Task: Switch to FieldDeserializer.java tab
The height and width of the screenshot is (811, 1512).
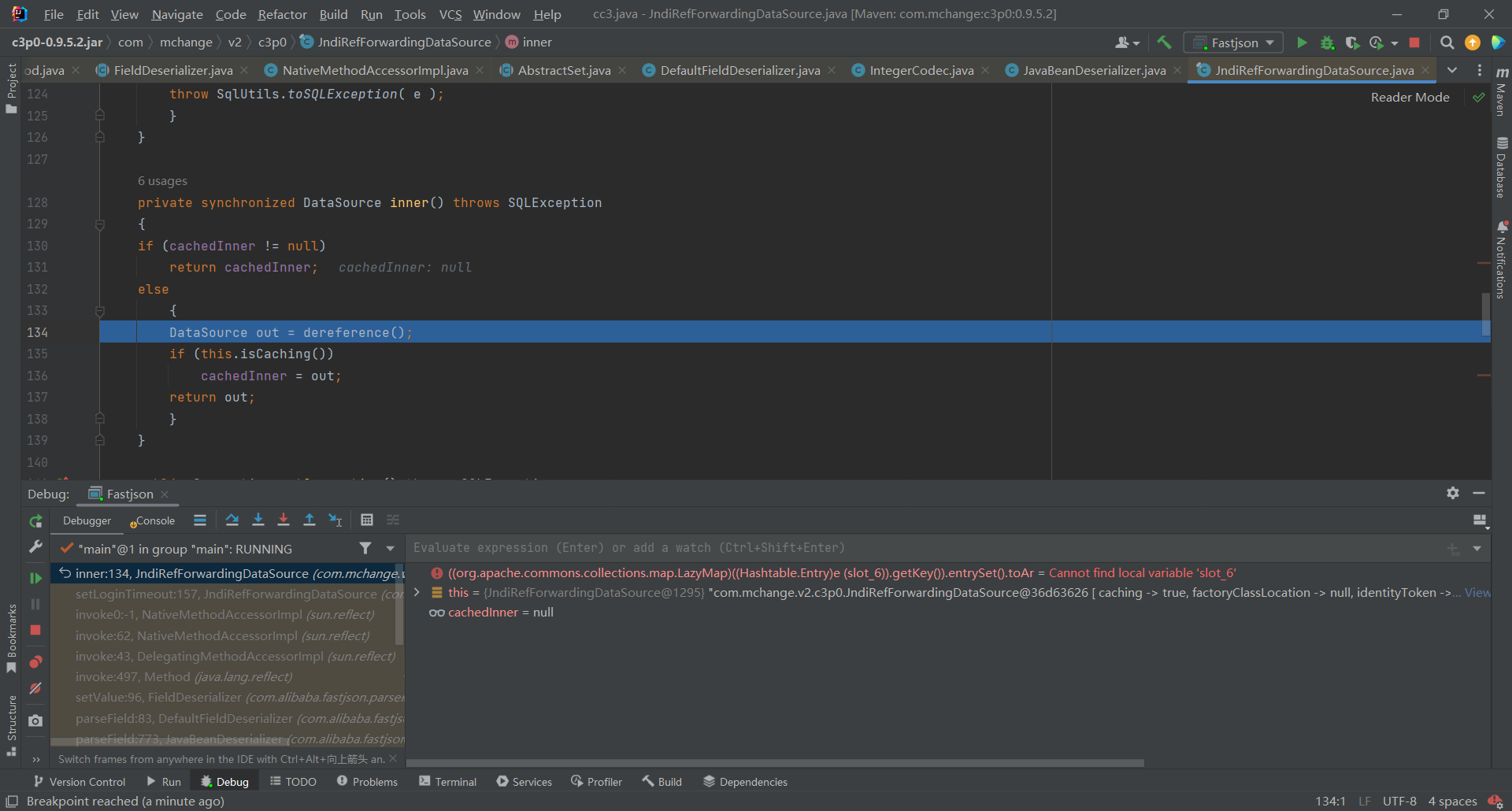Action: pyautogui.click(x=173, y=70)
